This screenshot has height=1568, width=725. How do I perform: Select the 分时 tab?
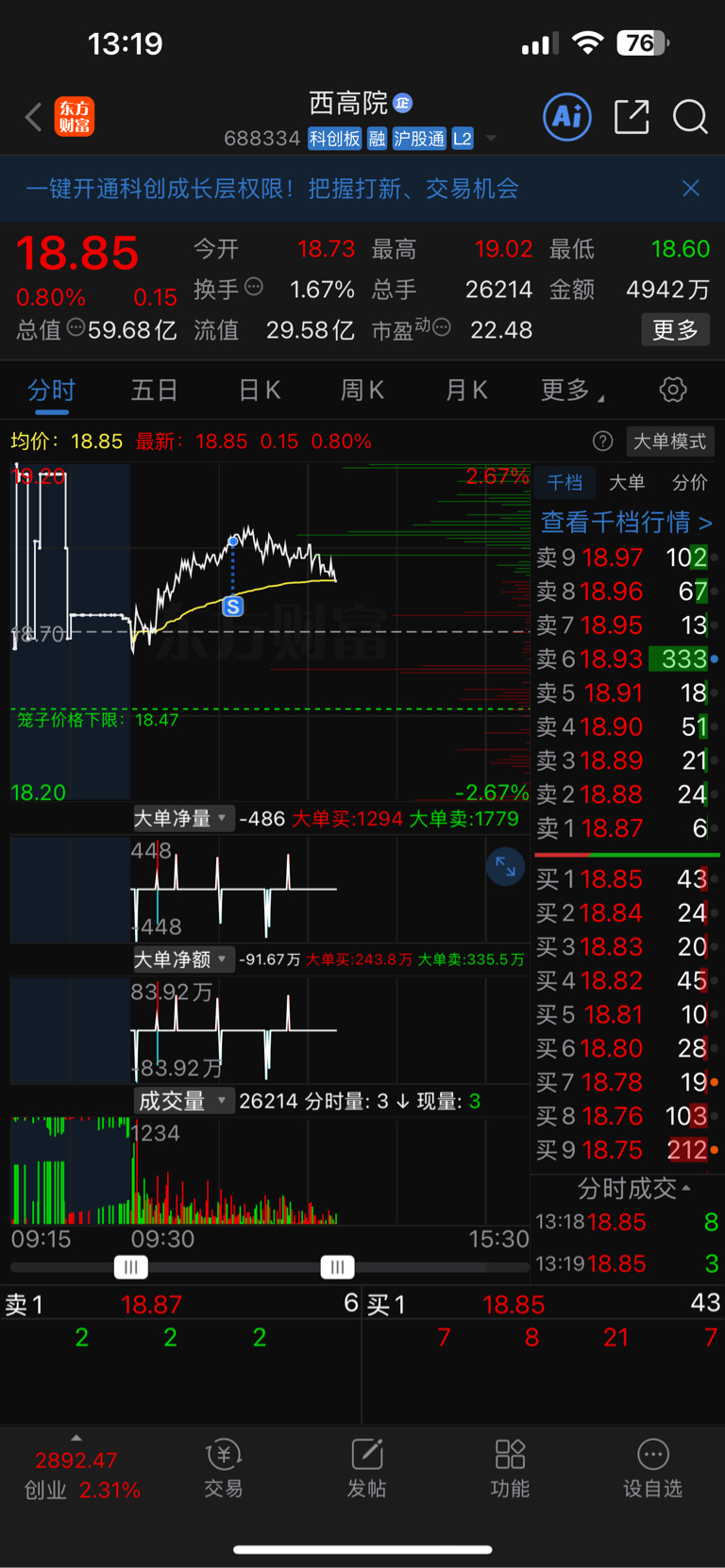coord(51,390)
